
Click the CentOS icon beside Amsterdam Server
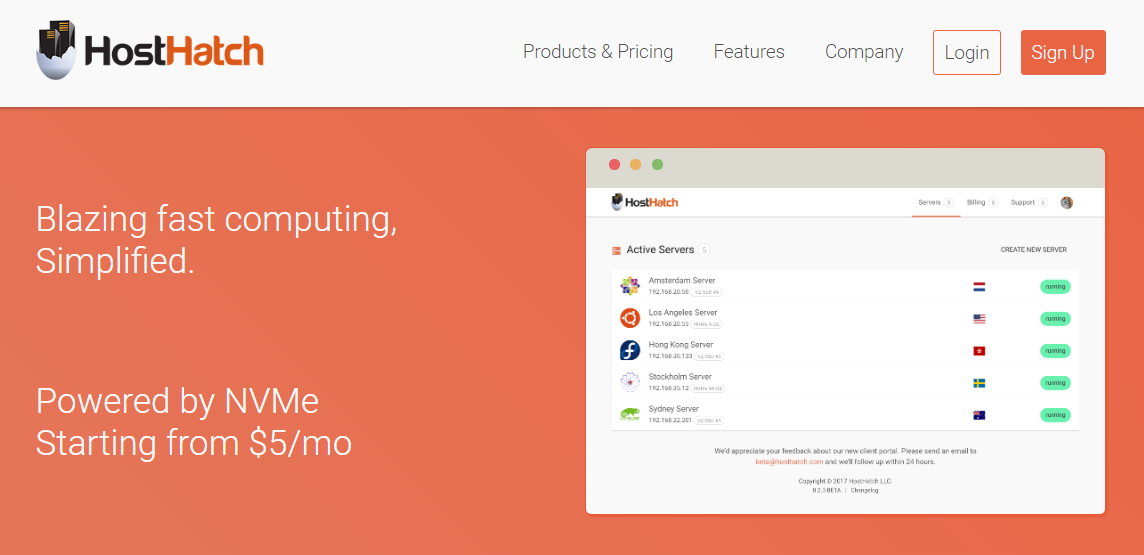tap(630, 286)
